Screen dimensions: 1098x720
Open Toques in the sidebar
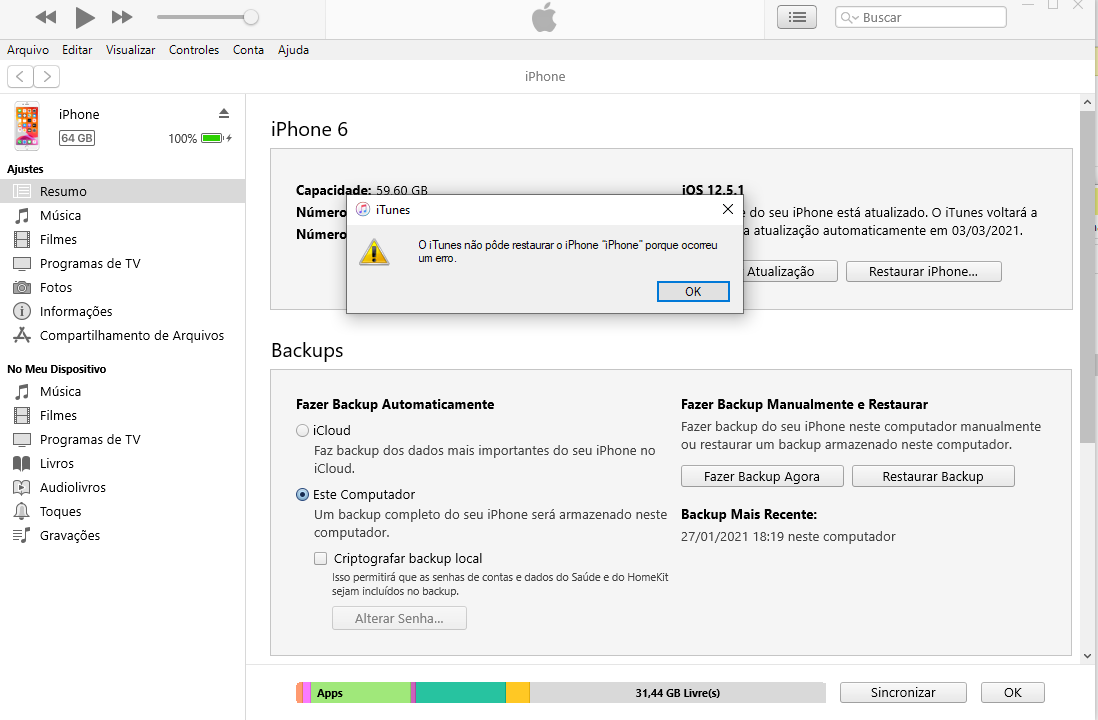(x=123, y=511)
